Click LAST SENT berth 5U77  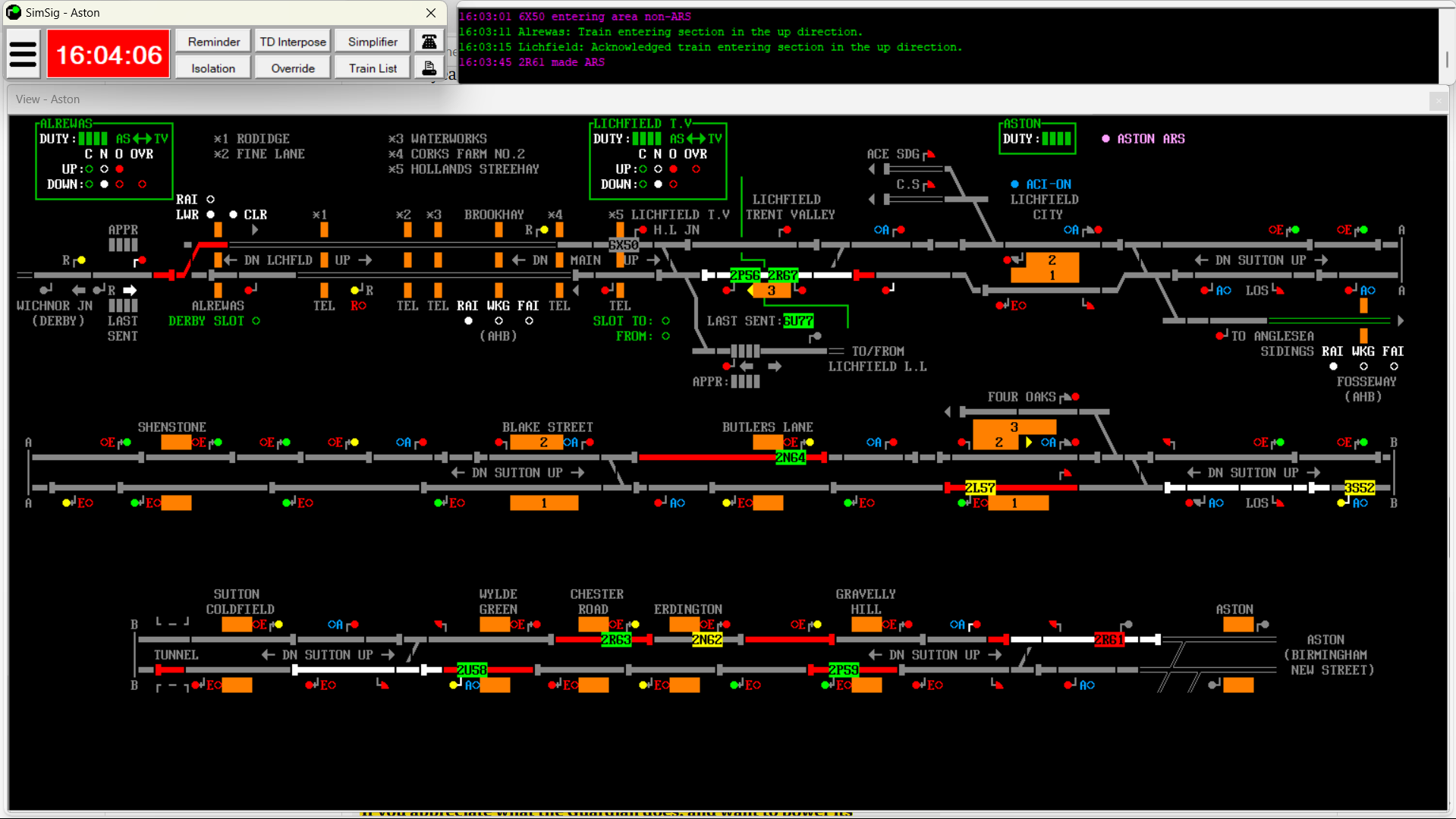coord(798,321)
